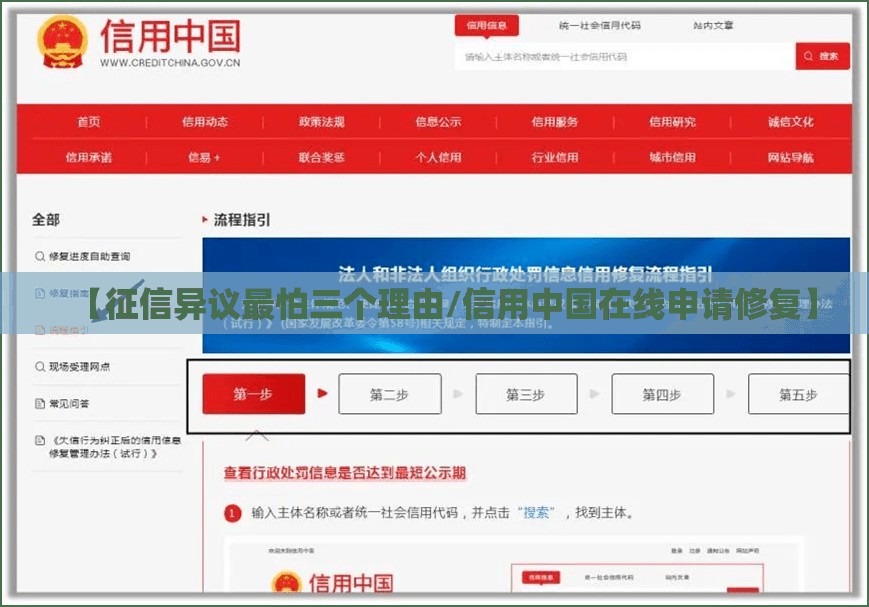Click the embedded 信用中国 example screenshot

coord(514,565)
